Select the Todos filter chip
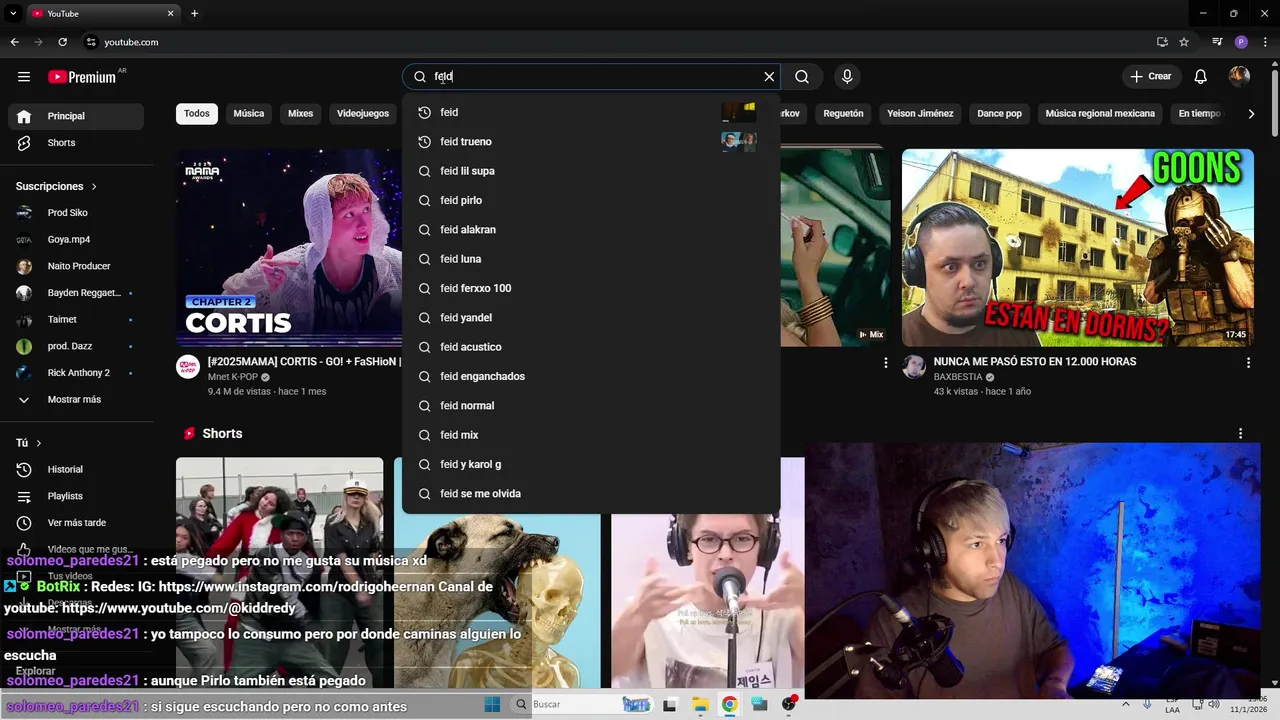The height and width of the screenshot is (720, 1280). tap(197, 114)
